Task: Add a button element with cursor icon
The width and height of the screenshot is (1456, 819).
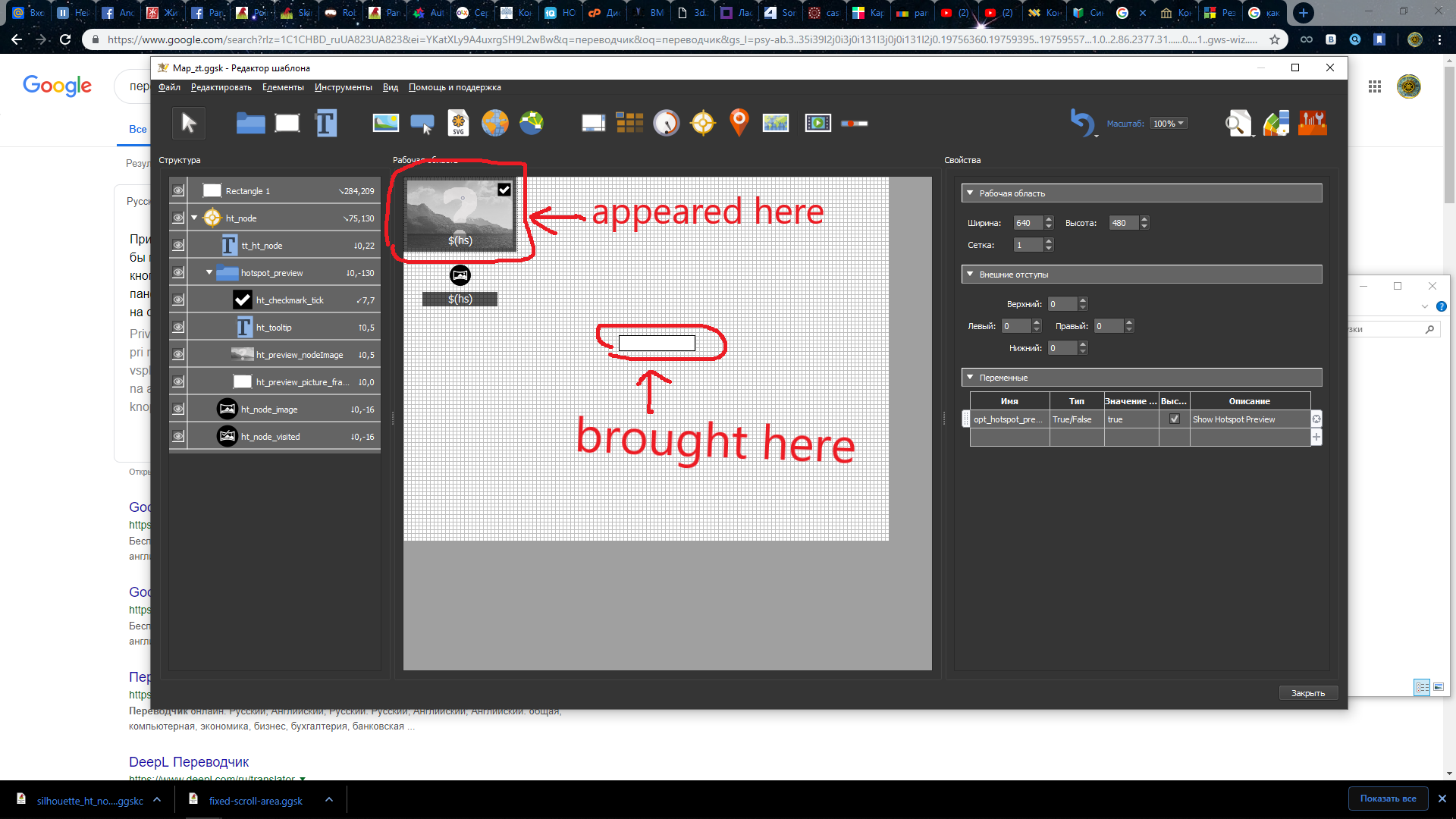Action: tap(422, 124)
